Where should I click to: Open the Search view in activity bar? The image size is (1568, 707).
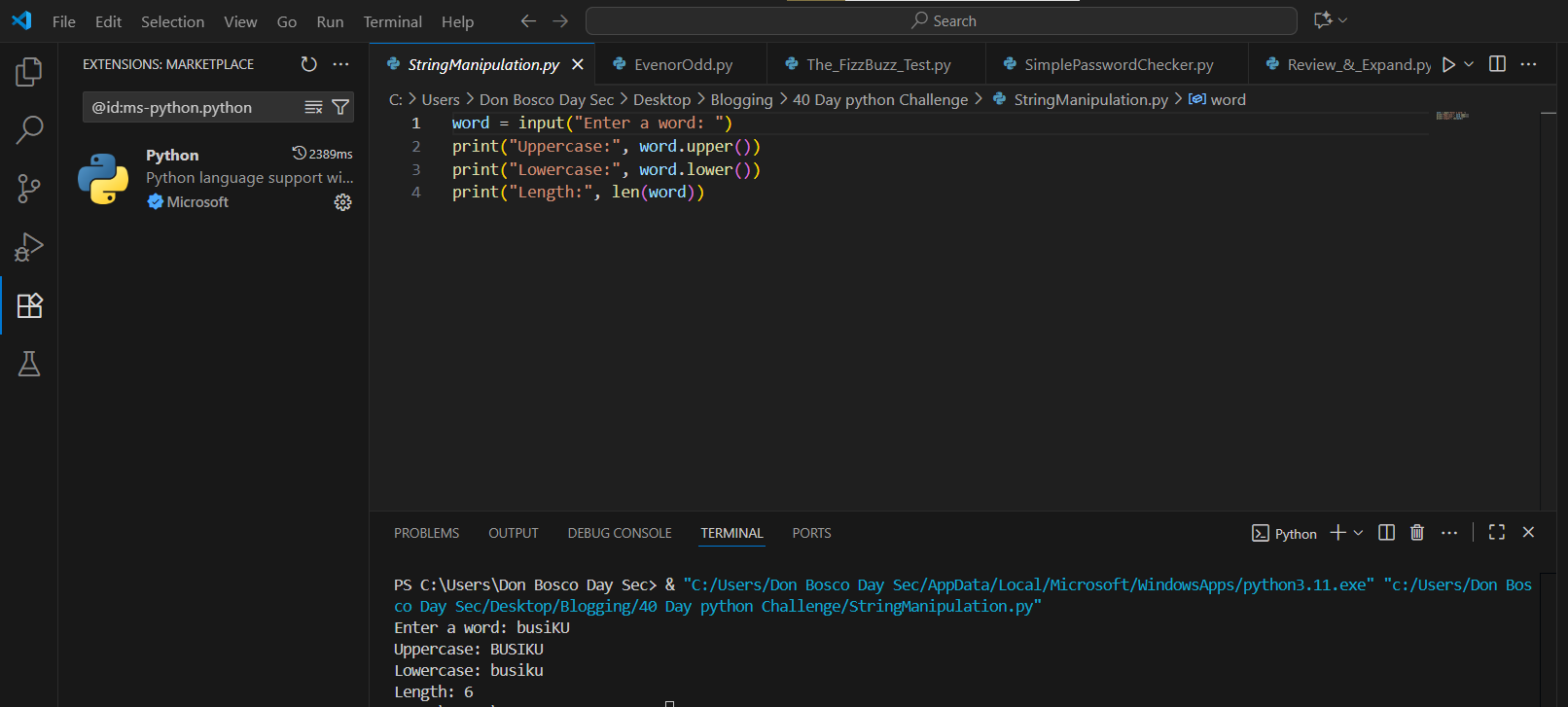coord(29,129)
